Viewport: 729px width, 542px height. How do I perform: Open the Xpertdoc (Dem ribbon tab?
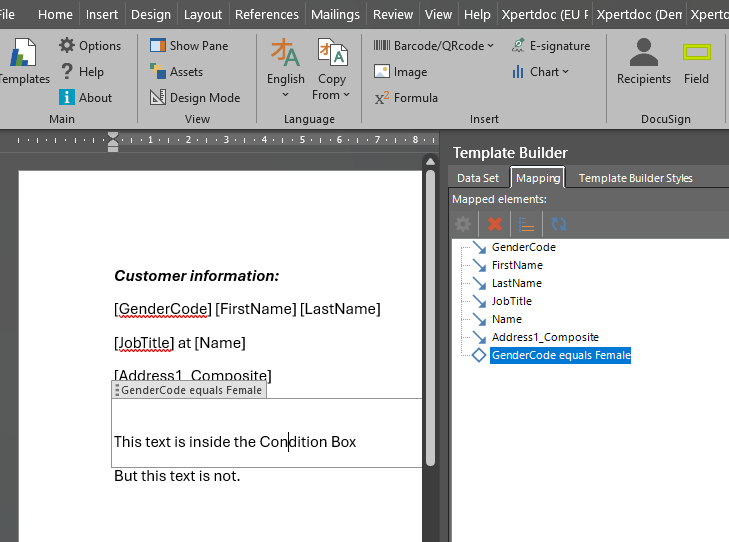click(639, 14)
